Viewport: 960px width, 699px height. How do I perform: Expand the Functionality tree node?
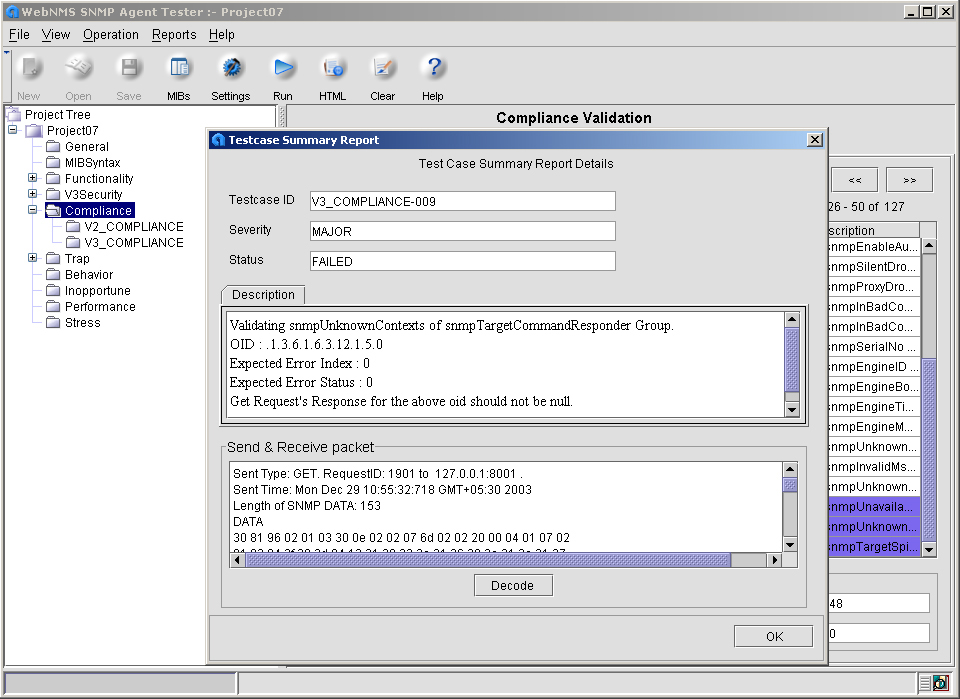(x=32, y=178)
